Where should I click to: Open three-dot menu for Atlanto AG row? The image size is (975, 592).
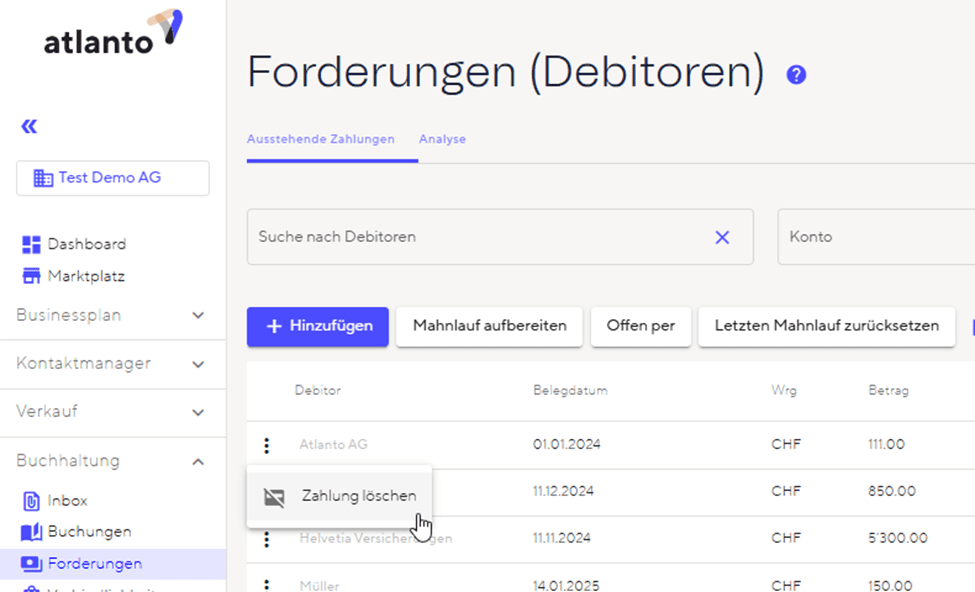pyautogui.click(x=266, y=445)
